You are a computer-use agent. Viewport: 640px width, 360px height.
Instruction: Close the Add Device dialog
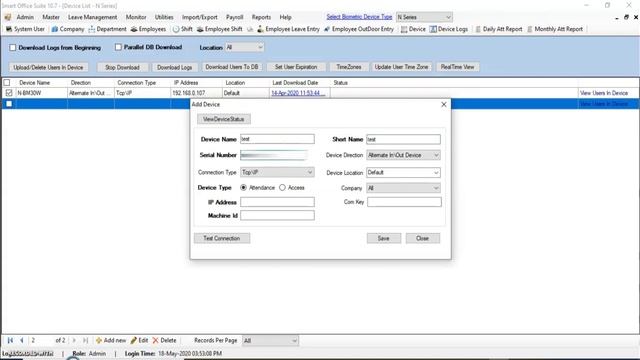(444, 104)
